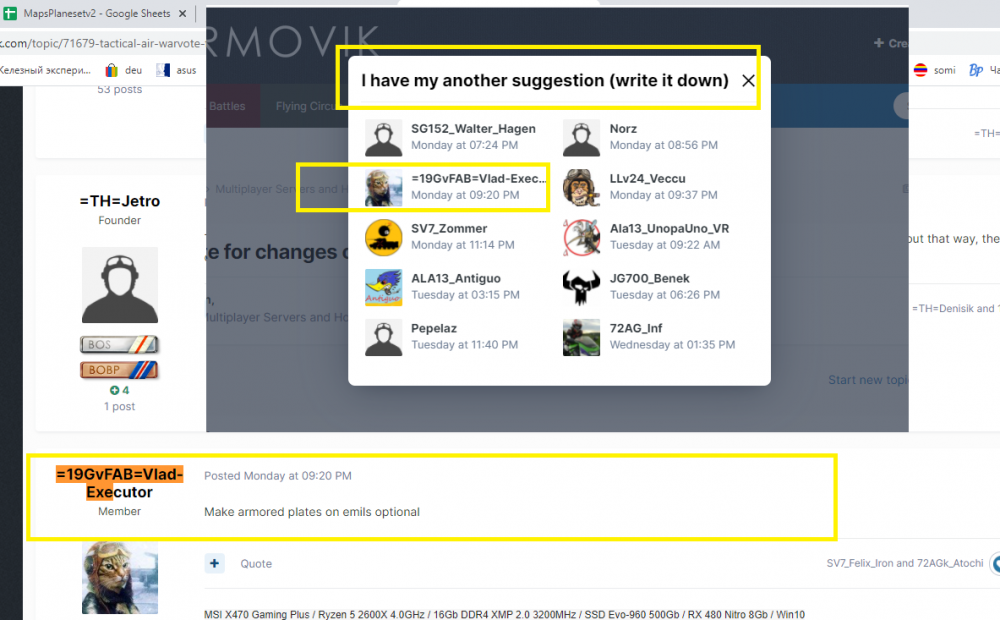The image size is (1000, 620).
Task: Click the 53 posts count text
Action: pos(120,89)
